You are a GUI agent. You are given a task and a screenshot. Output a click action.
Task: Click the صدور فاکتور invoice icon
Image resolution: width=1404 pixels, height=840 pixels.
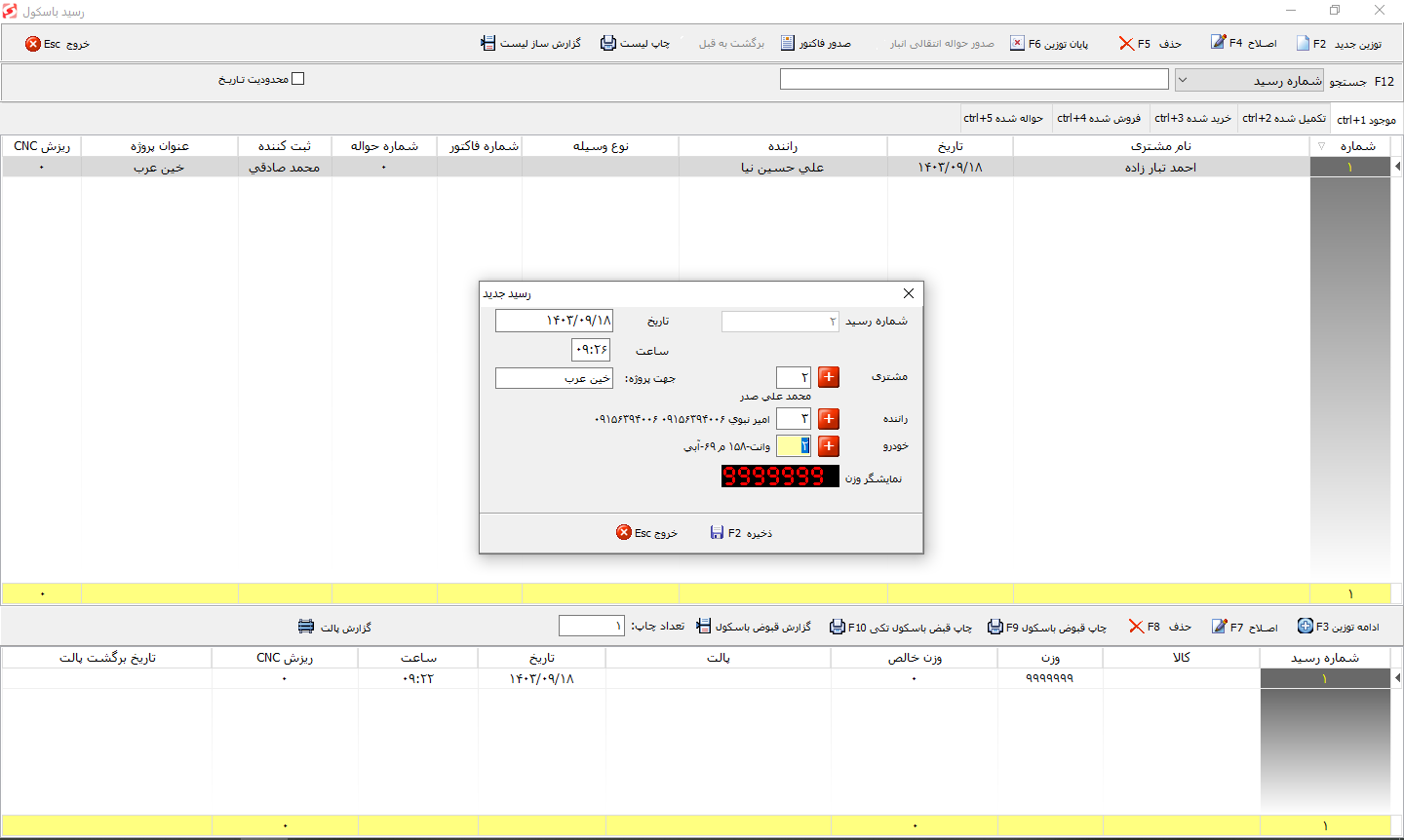[788, 44]
